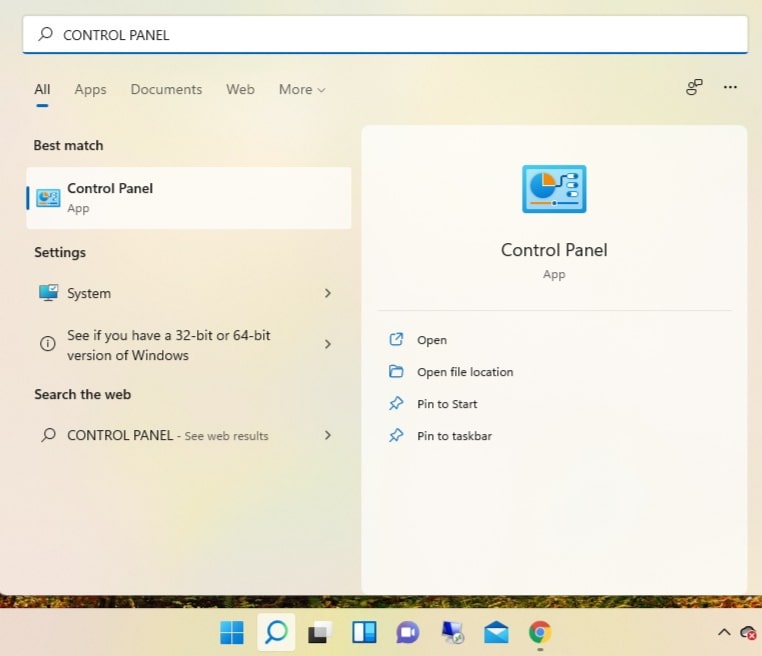Click the cloud sync error tray icon

(x=748, y=633)
